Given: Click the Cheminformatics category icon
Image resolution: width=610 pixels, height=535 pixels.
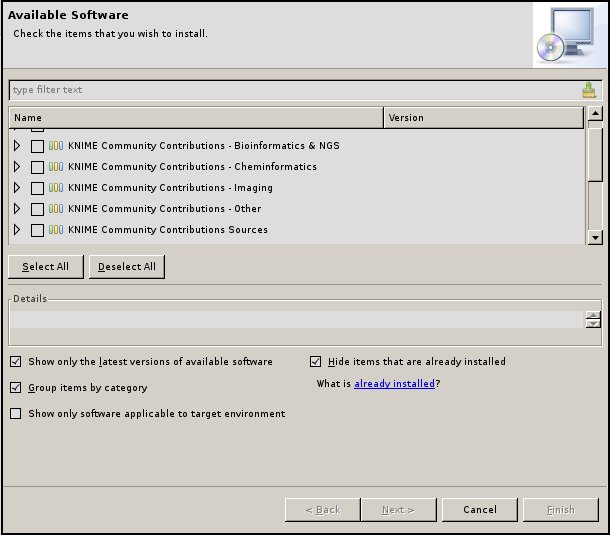Looking at the screenshot, I should pos(56,167).
